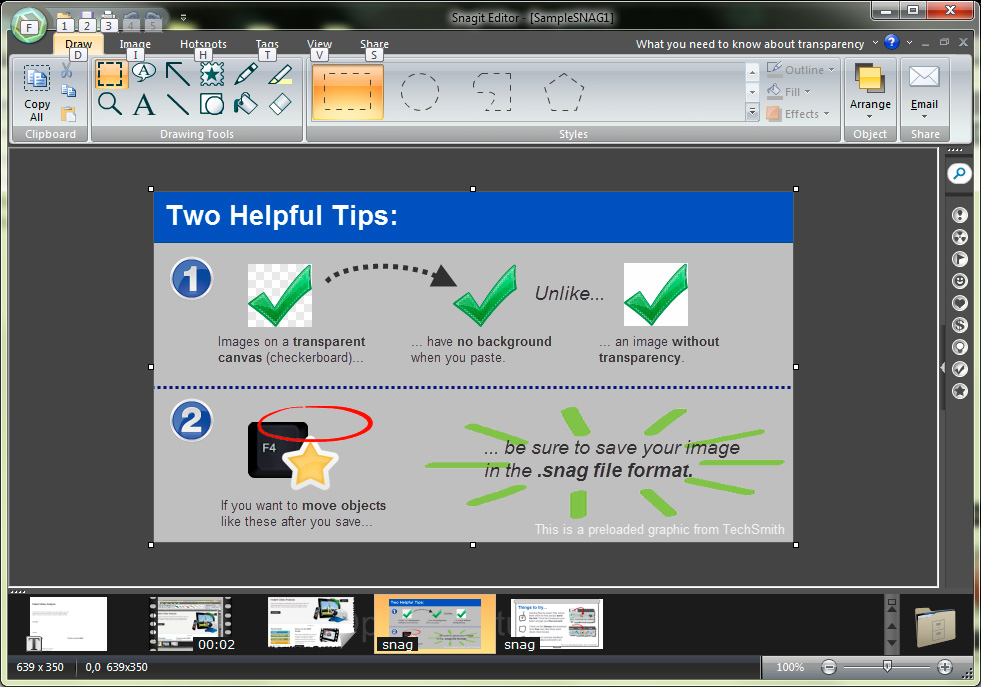Select the Highlighter tool
981x687 pixels.
coord(280,72)
